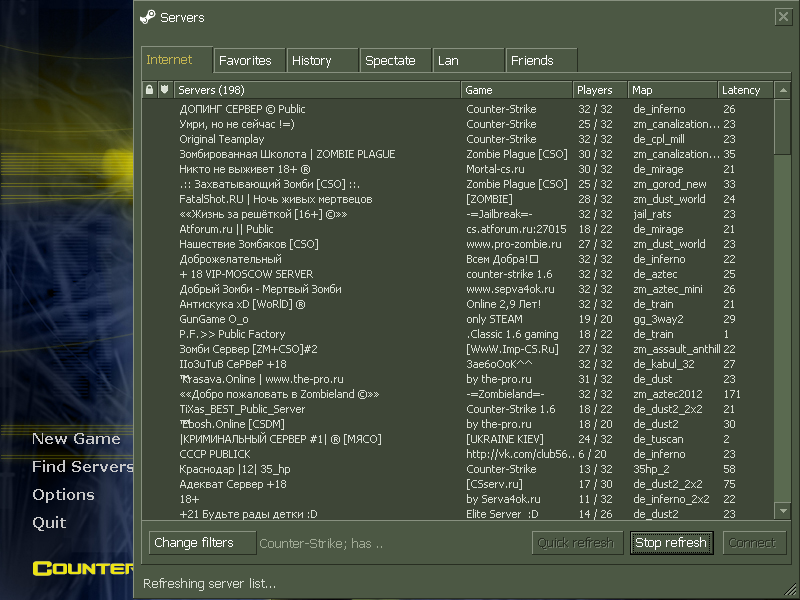The width and height of the screenshot is (800, 600).
Task: Select '+21 Будьте рады детки :D' server
Action: [458, 514]
